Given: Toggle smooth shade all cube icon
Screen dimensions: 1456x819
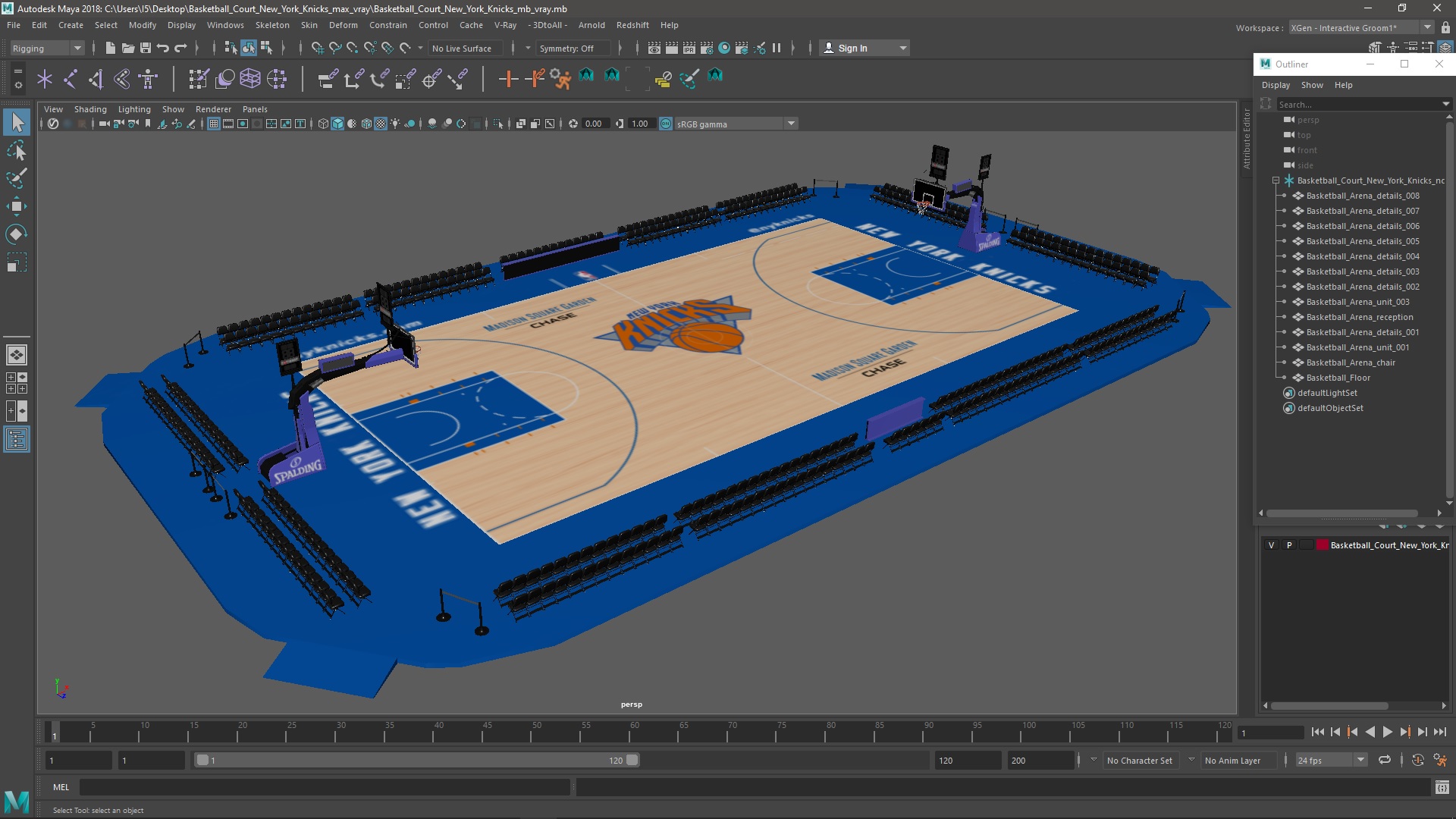Looking at the screenshot, I should [337, 124].
